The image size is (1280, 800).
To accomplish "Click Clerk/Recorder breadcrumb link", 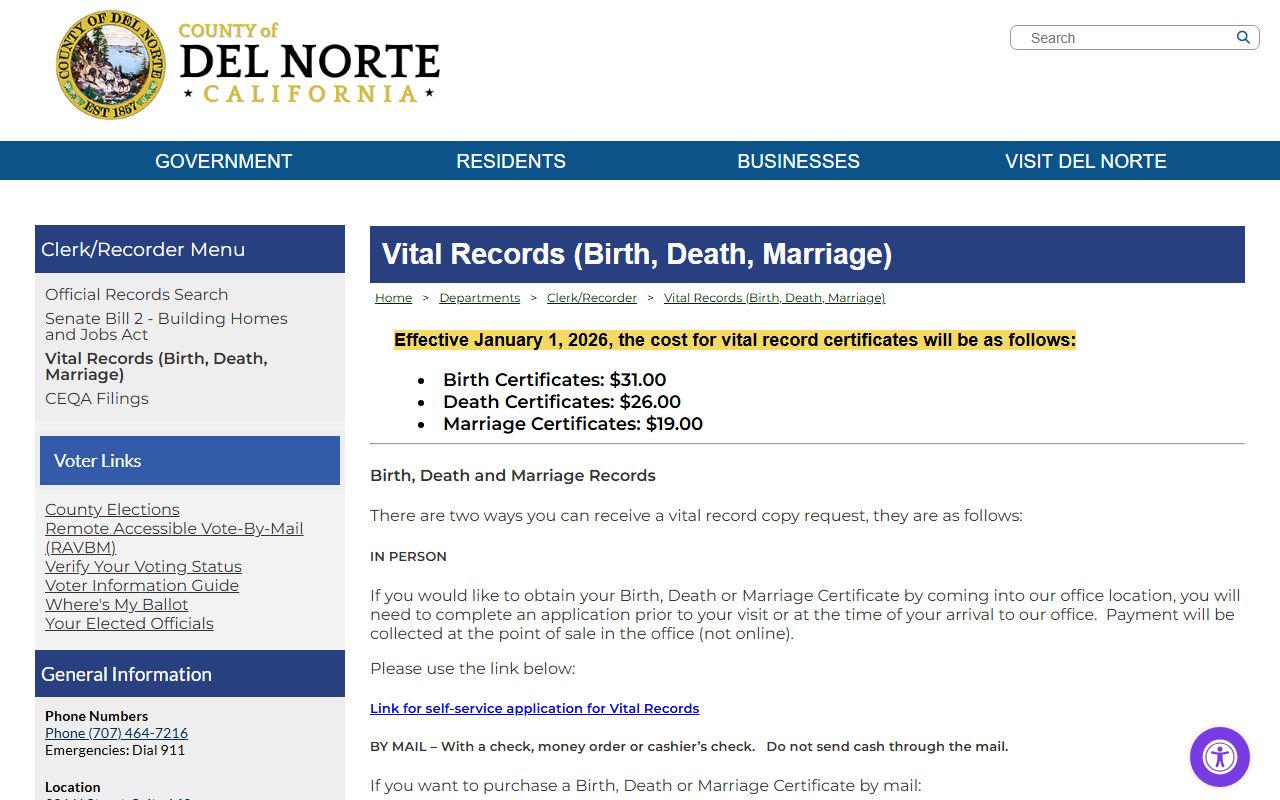I will (592, 298).
